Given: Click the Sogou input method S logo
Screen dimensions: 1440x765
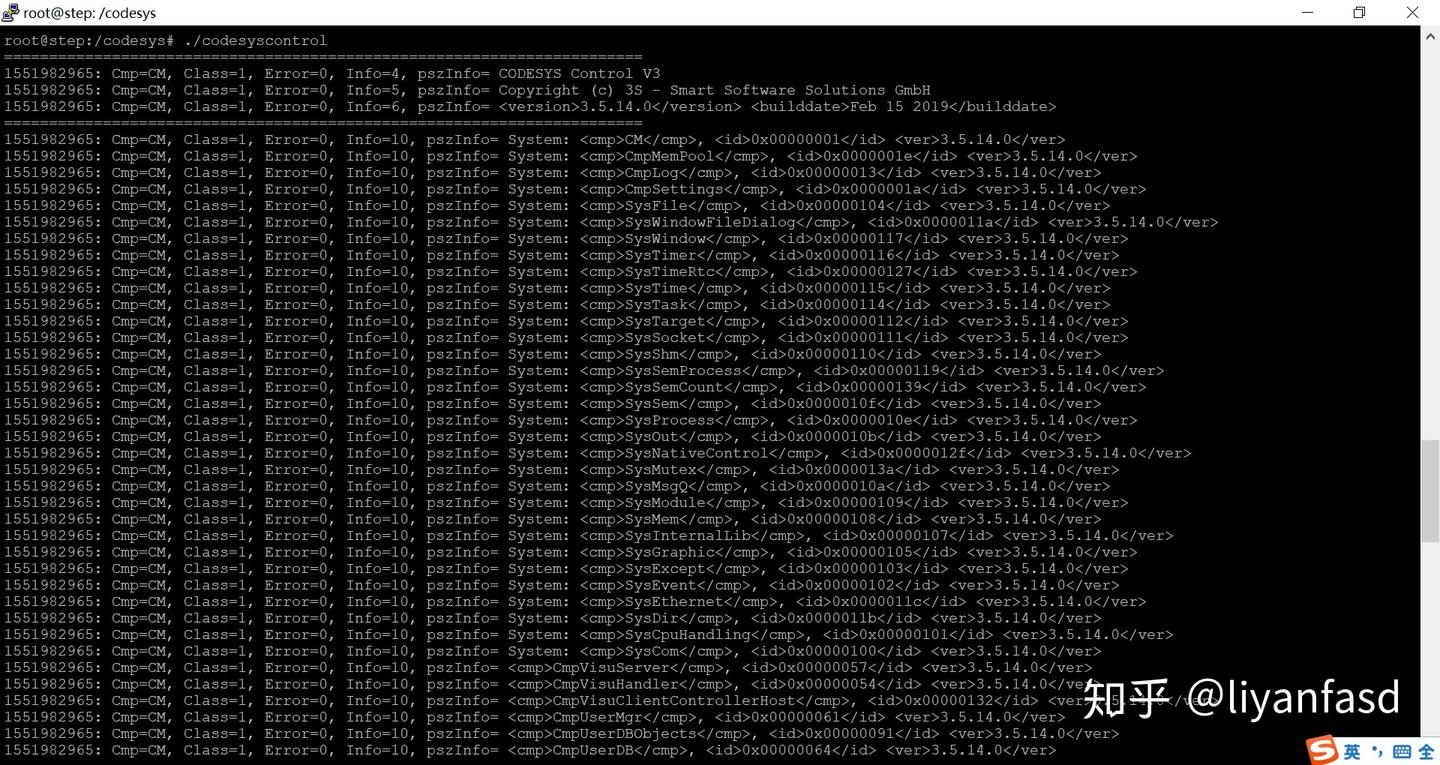Looking at the screenshot, I should pos(1324,750).
